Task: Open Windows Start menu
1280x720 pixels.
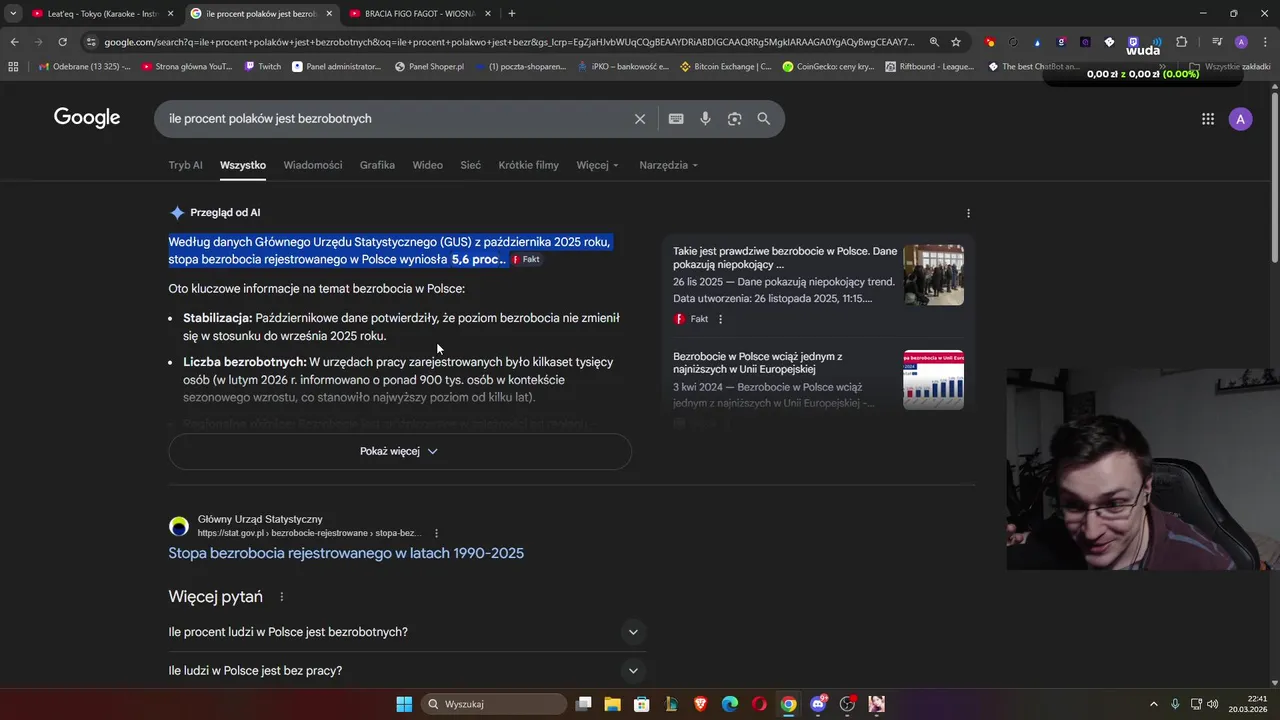Action: 404,704
